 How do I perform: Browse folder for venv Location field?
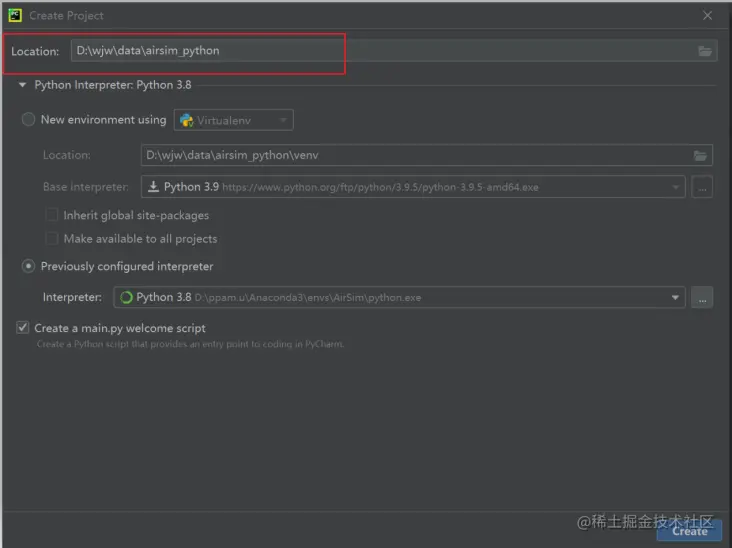[x=700, y=155]
